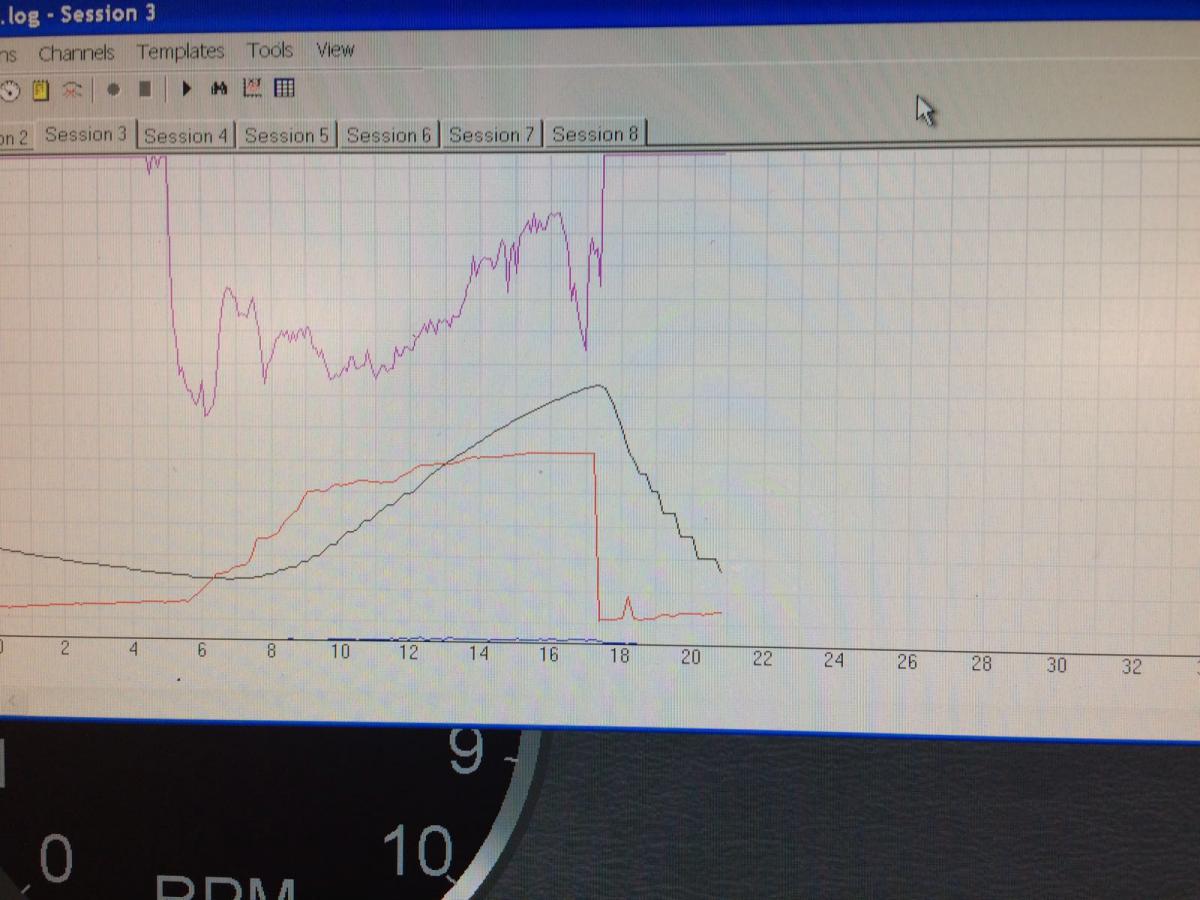Screen dimensions: 1200x900
Task: Open the gauge dashboard view icon
Action: pos(11,89)
